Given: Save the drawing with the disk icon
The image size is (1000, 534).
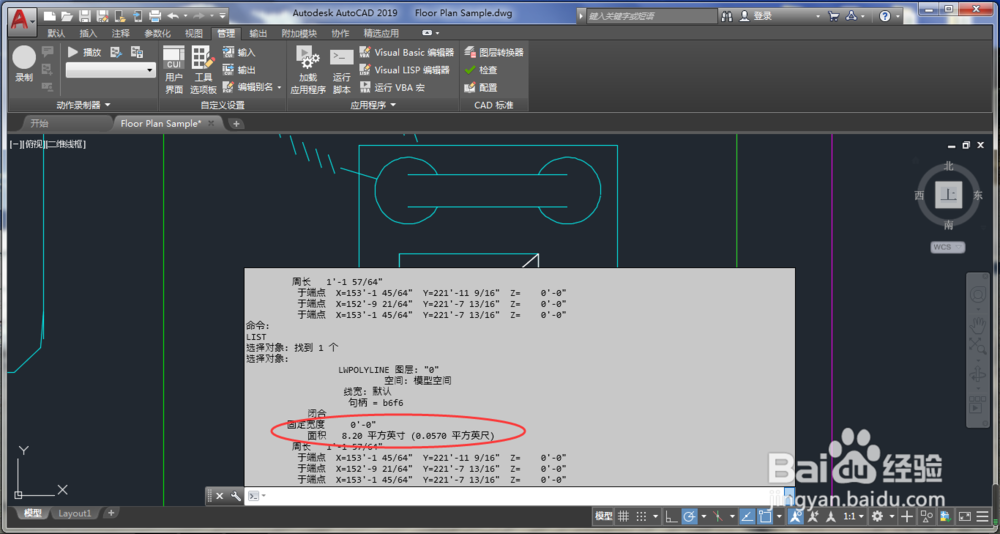Looking at the screenshot, I should 84,15.
